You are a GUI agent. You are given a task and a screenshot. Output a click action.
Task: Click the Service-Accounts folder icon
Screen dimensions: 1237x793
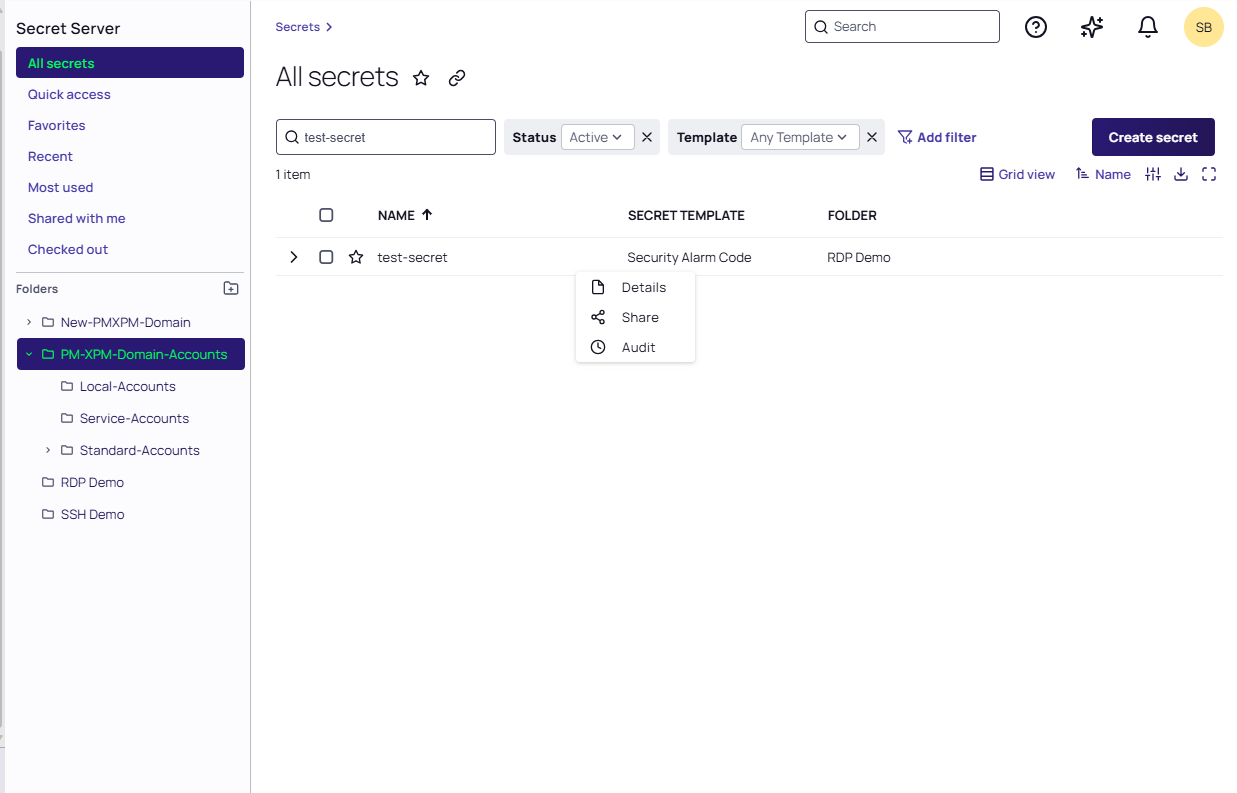tap(67, 418)
